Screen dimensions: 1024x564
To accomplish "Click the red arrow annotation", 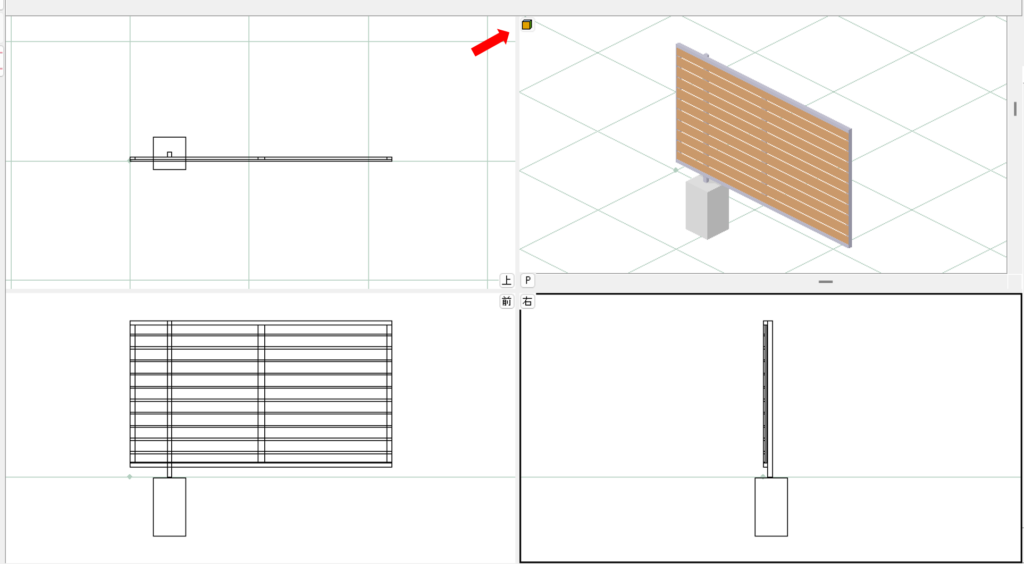I will pos(490,43).
